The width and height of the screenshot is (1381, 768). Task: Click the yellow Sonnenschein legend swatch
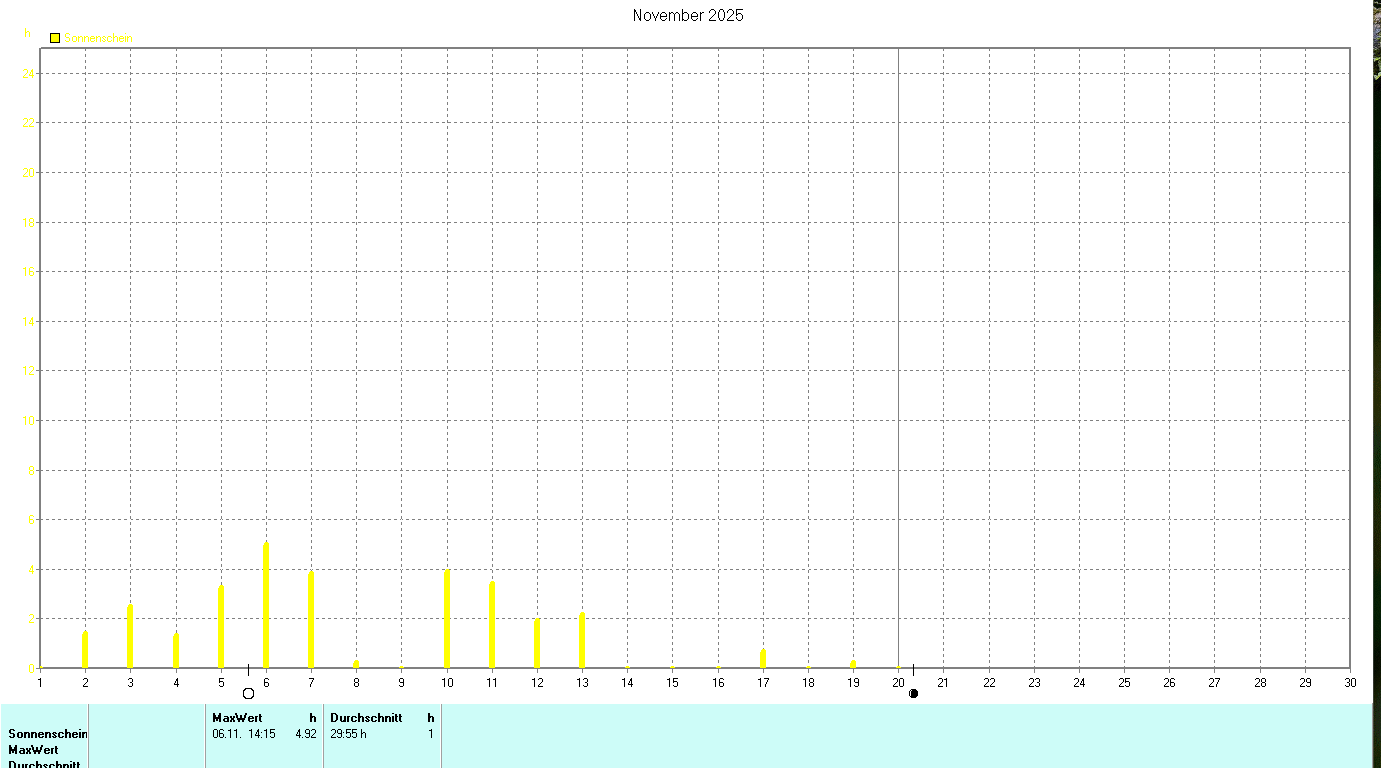click(x=55, y=38)
